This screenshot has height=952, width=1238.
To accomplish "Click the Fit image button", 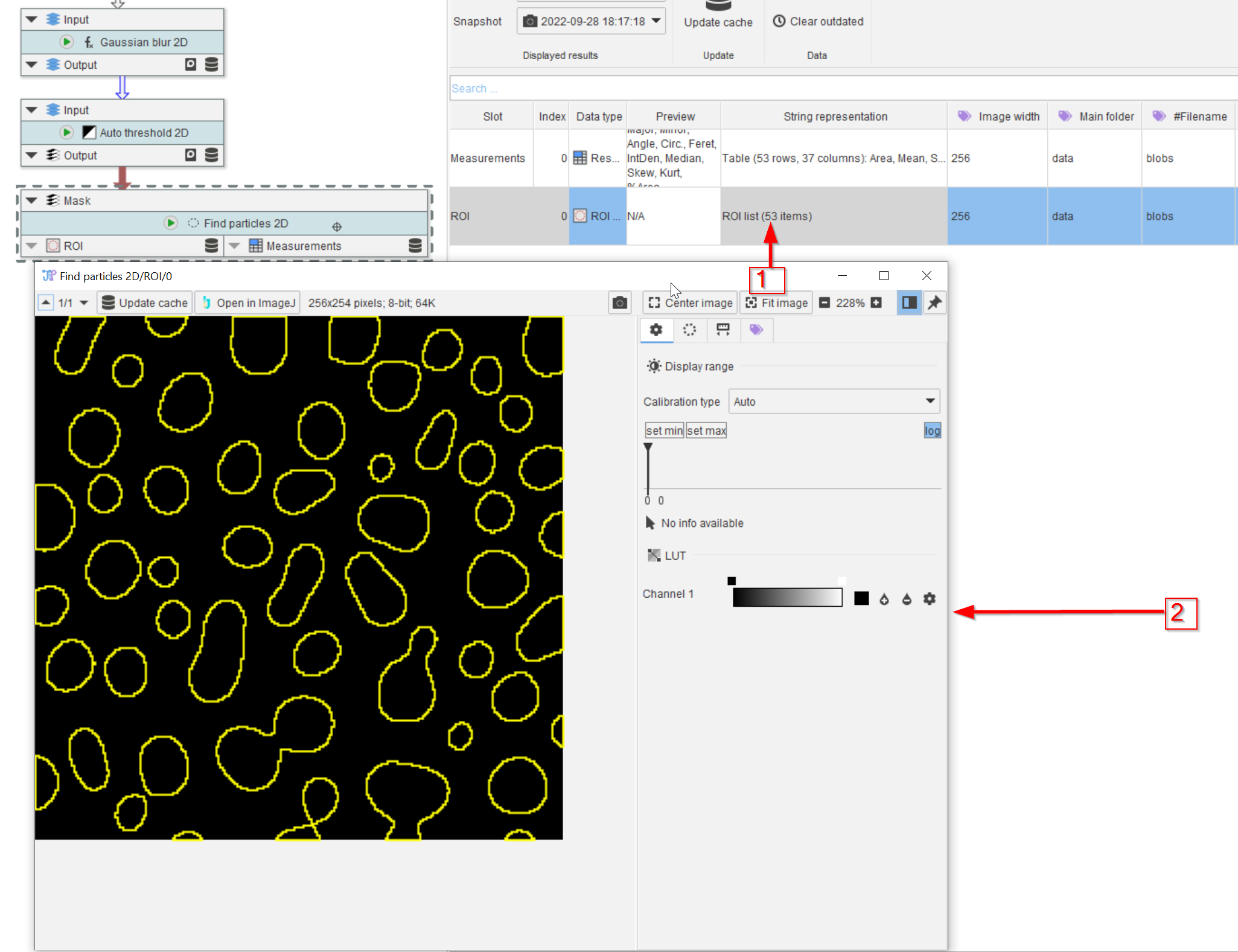I will click(x=776, y=303).
